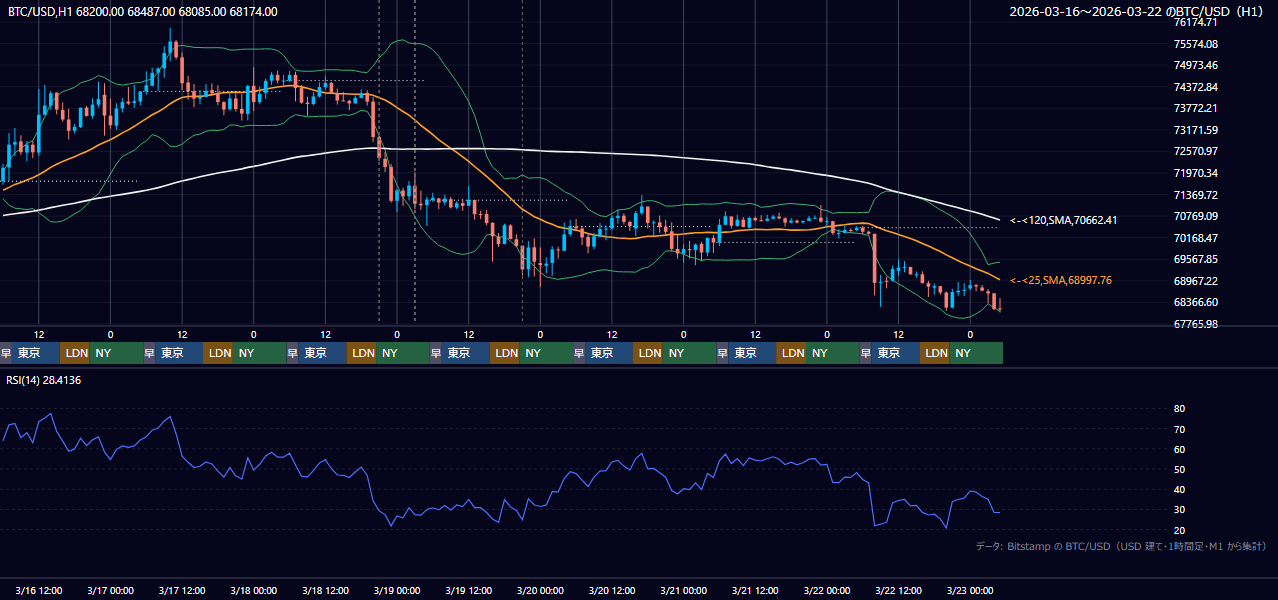This screenshot has height=600, width=1278.
Task: Click RSI scale level 20
Action: (x=1179, y=530)
